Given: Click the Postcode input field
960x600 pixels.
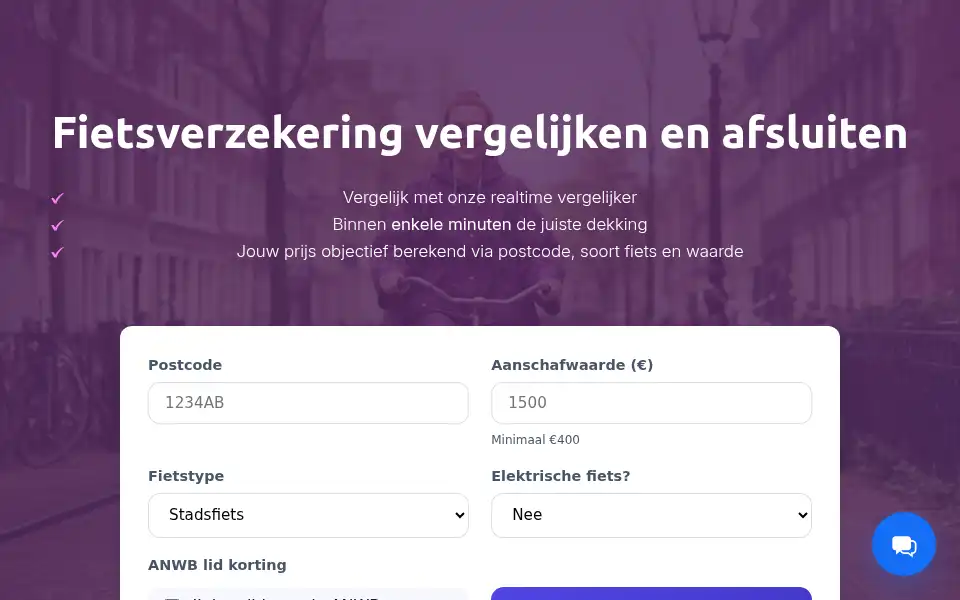Looking at the screenshot, I should tap(308, 403).
